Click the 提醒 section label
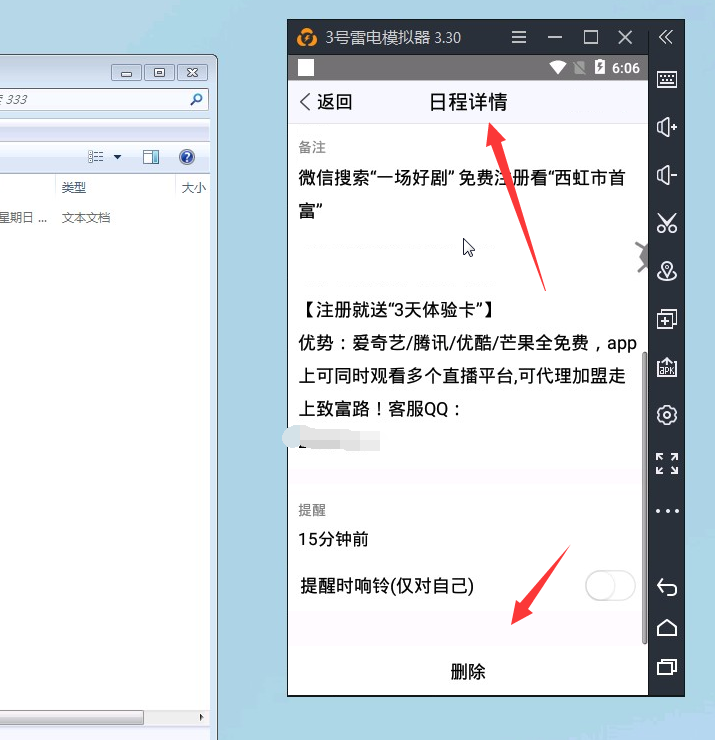Viewport: 715px width, 740px height. (x=312, y=510)
